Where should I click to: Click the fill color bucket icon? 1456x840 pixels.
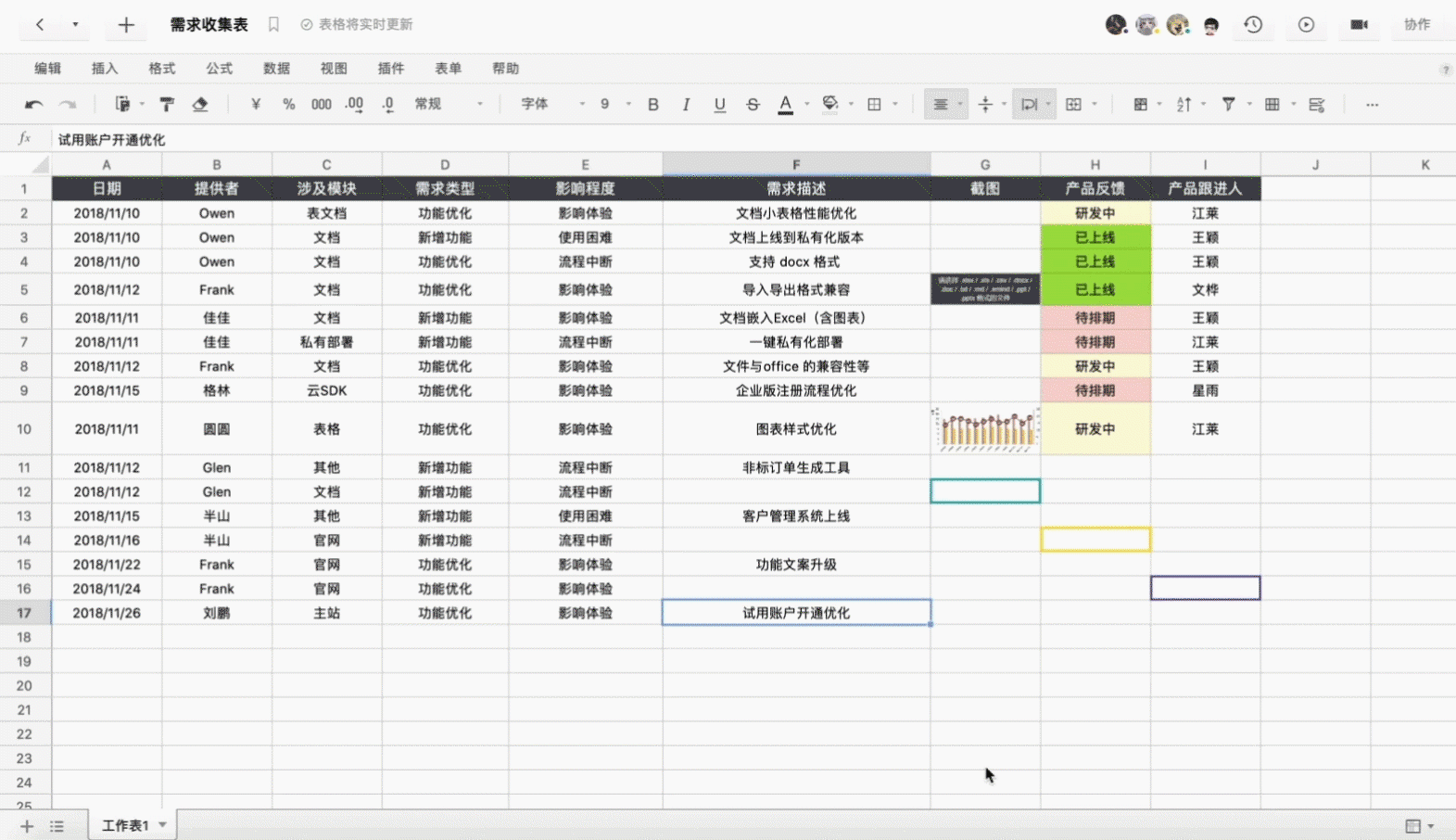click(830, 104)
